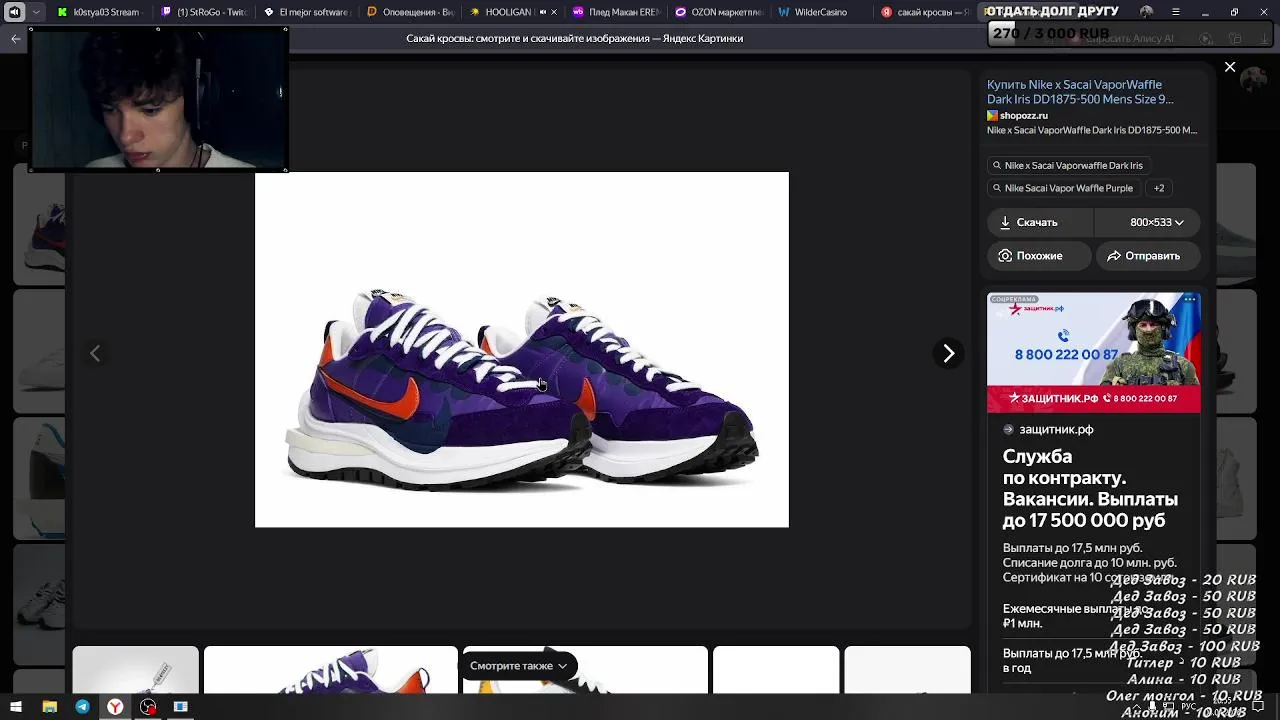Image resolution: width=1280 pixels, height=720 pixels.
Task: Open Yandex Browser from the taskbar
Action: click(x=115, y=707)
